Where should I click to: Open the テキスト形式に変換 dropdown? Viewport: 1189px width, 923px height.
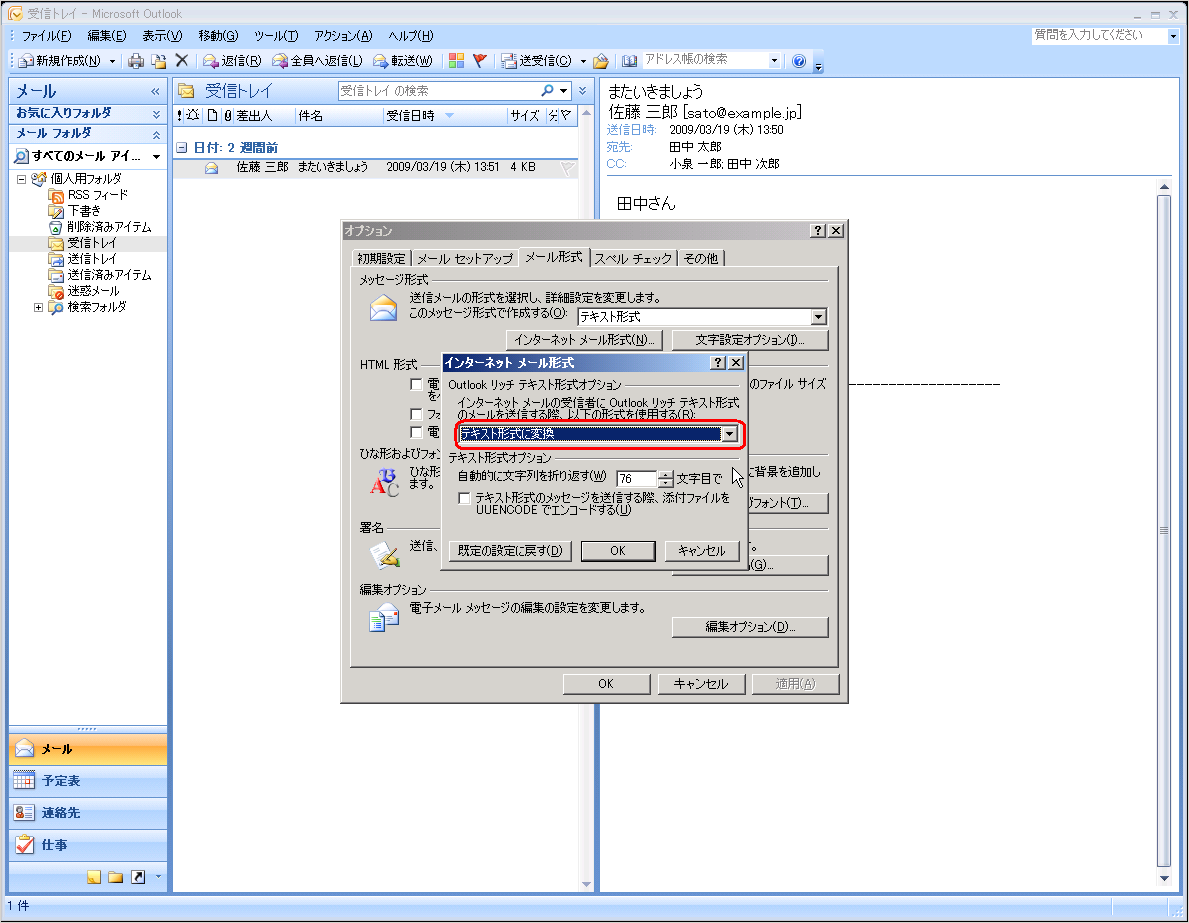tap(729, 434)
